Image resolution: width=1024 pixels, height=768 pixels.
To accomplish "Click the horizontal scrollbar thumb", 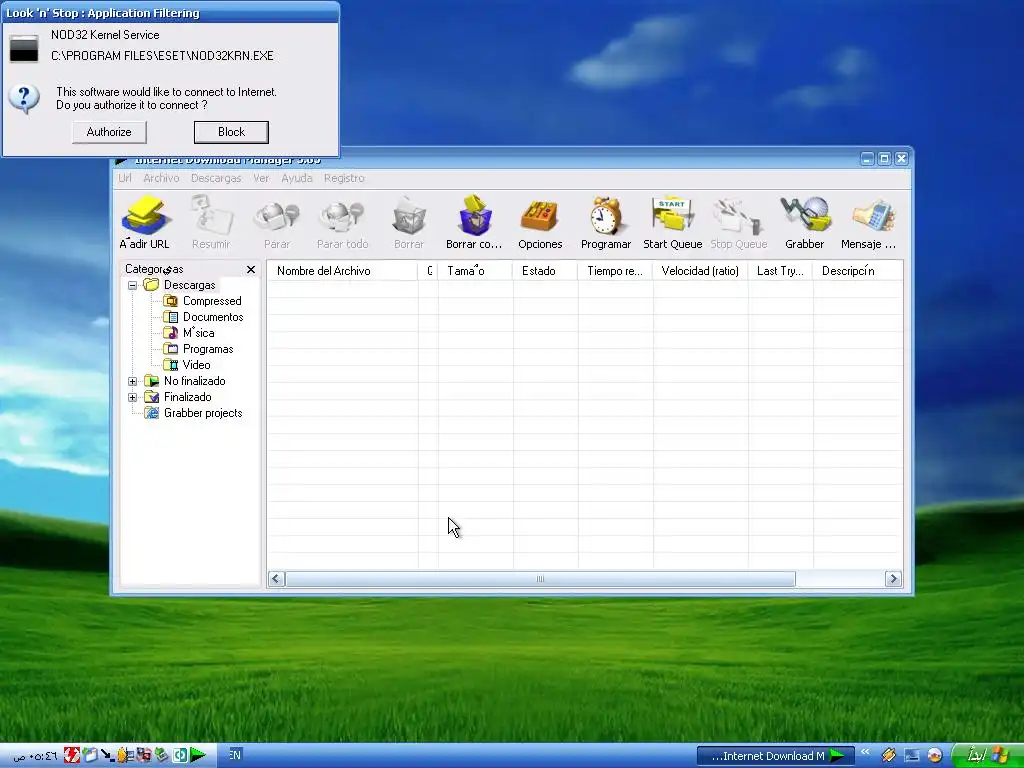I will click(x=540, y=579).
